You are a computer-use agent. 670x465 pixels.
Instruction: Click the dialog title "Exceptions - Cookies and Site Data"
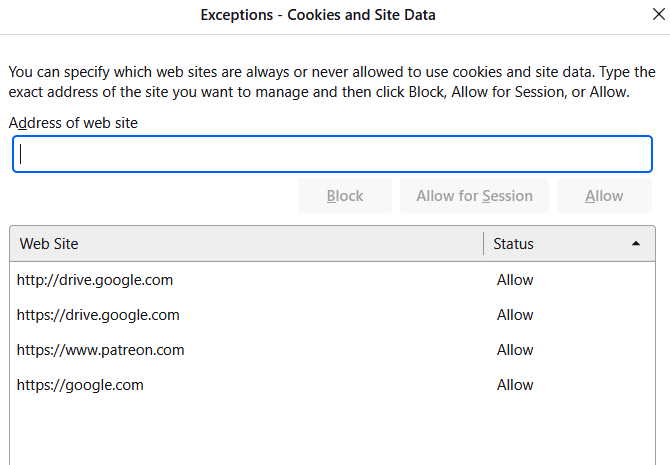pyautogui.click(x=318, y=15)
